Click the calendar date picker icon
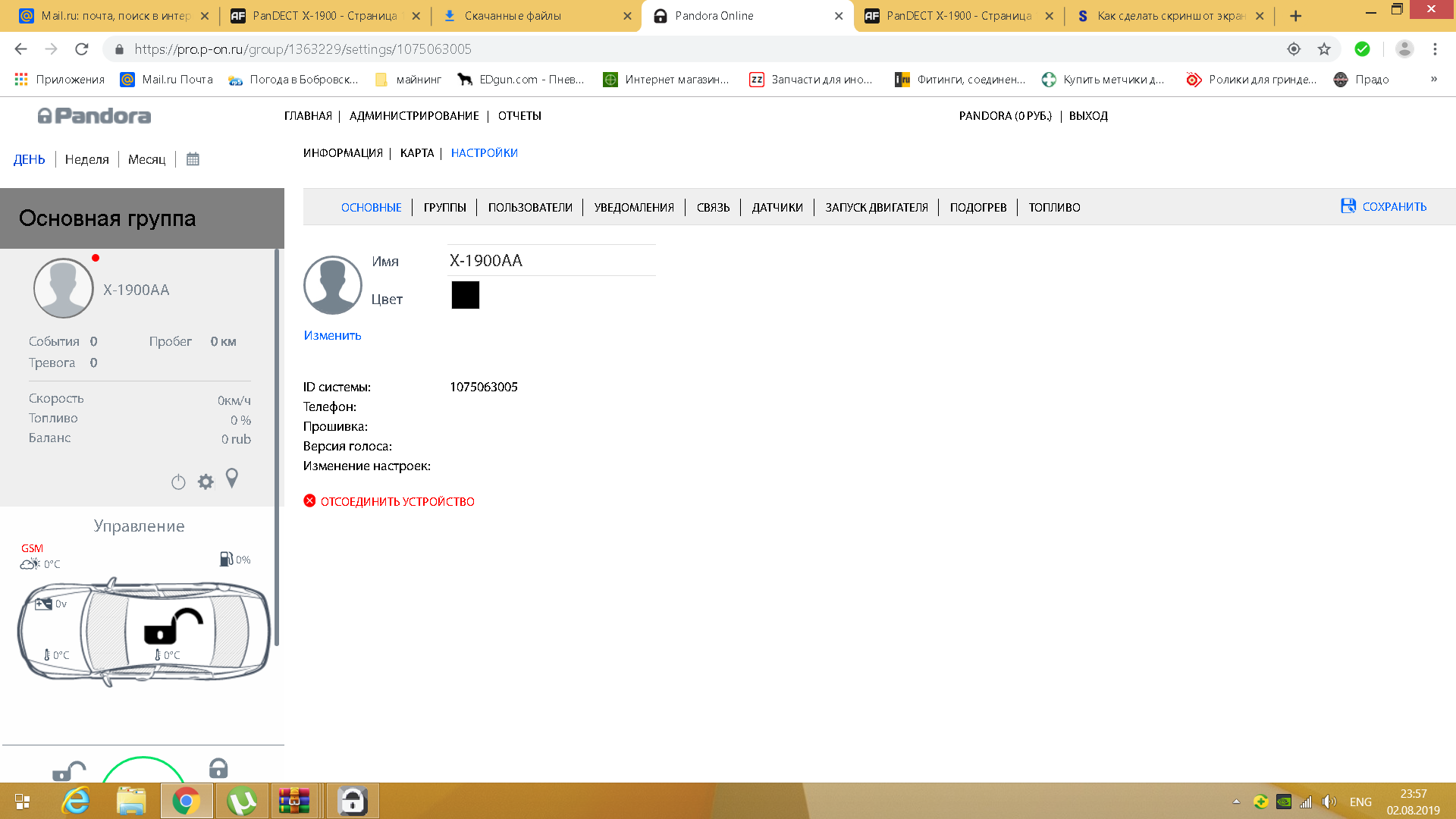 pyautogui.click(x=193, y=159)
